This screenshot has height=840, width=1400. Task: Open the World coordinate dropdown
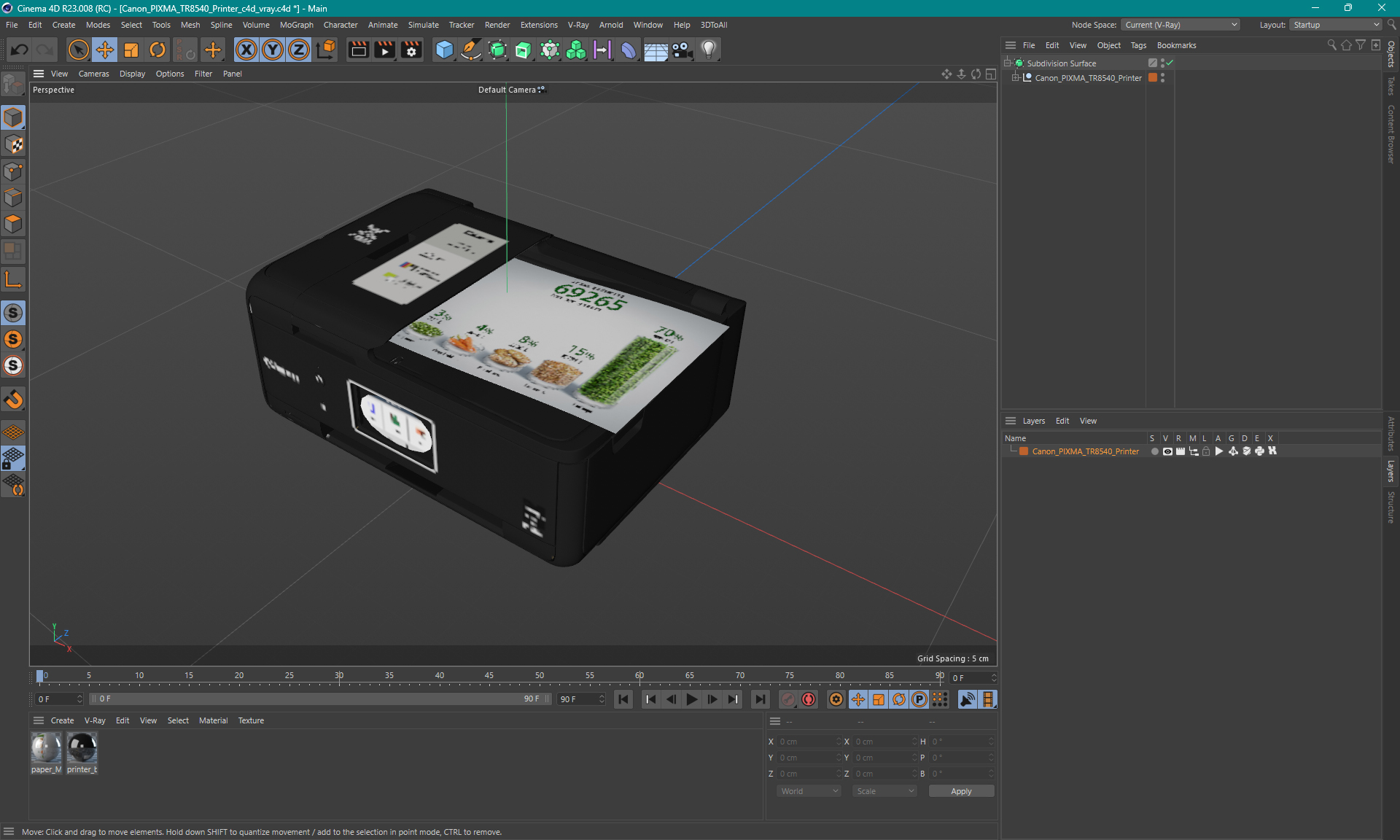tap(809, 791)
